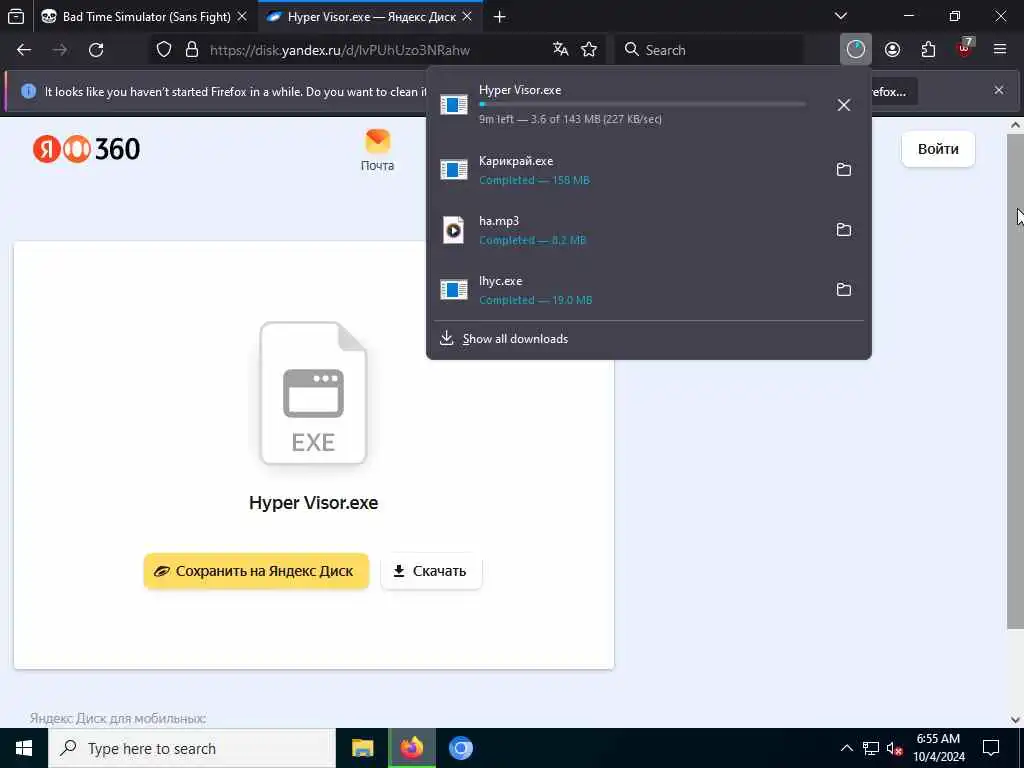
Task: Open the Карикрай.exe downloaded file
Action: point(627,170)
